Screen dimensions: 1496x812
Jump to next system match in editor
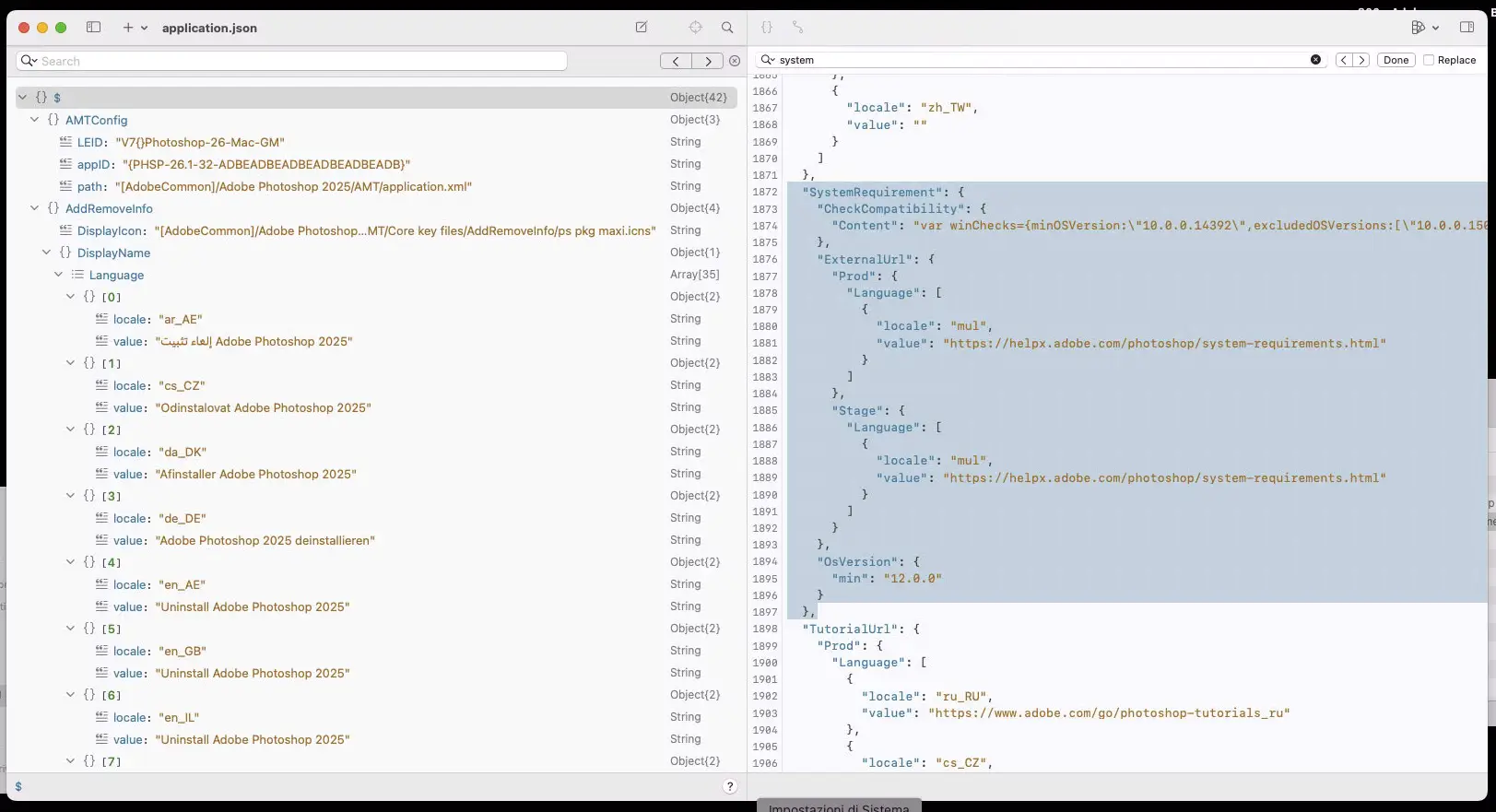[x=1361, y=60]
